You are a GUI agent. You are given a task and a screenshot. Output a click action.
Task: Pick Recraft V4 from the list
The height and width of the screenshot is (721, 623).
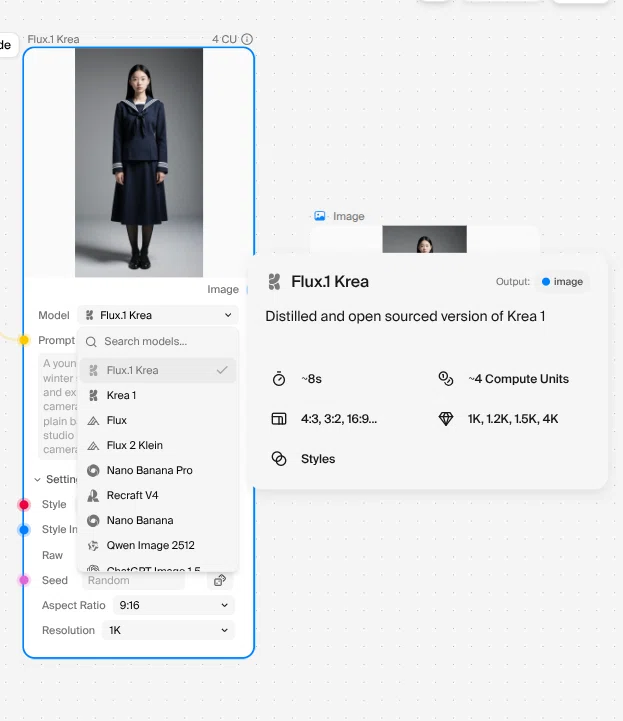158,495
